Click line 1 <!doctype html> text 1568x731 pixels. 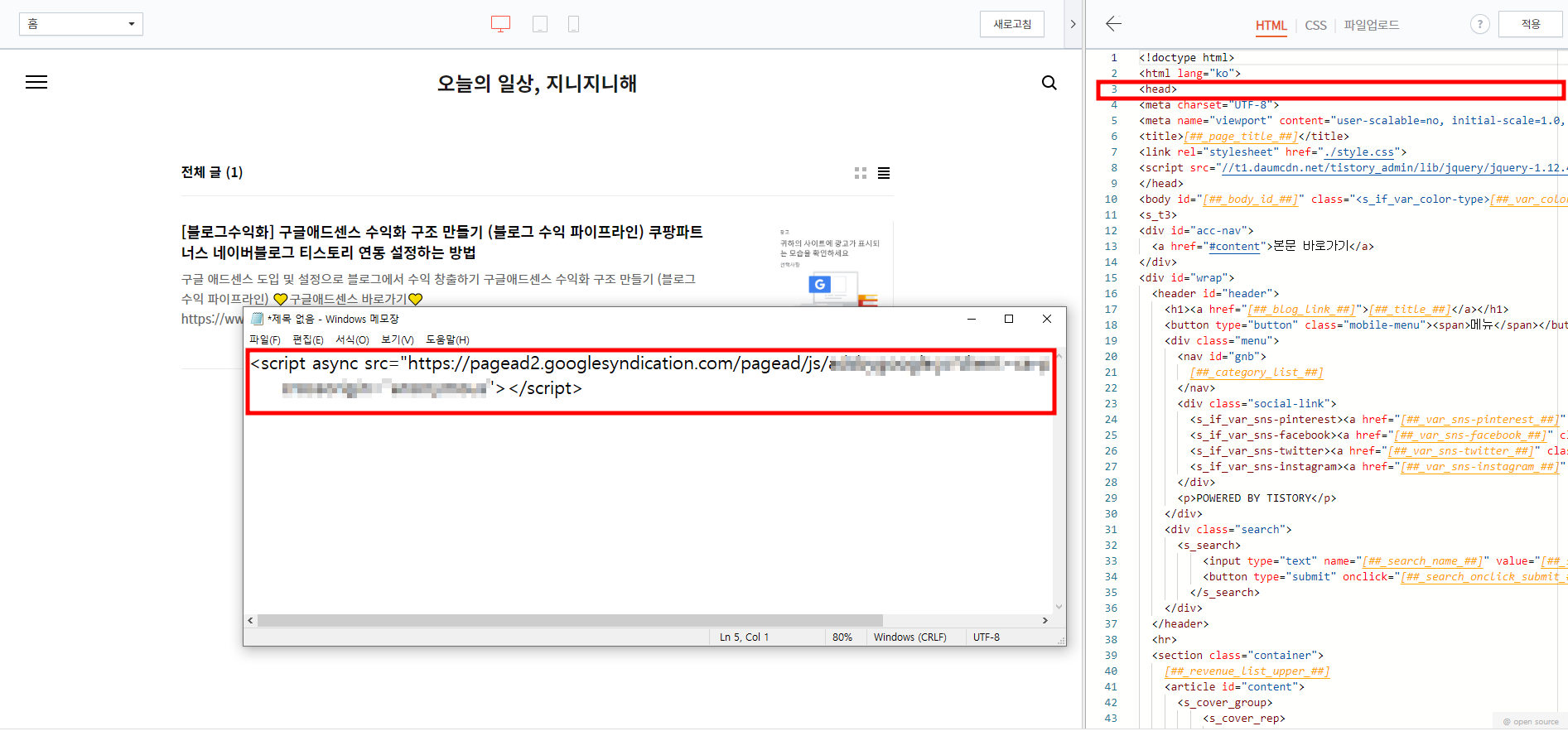pyautogui.click(x=1187, y=58)
